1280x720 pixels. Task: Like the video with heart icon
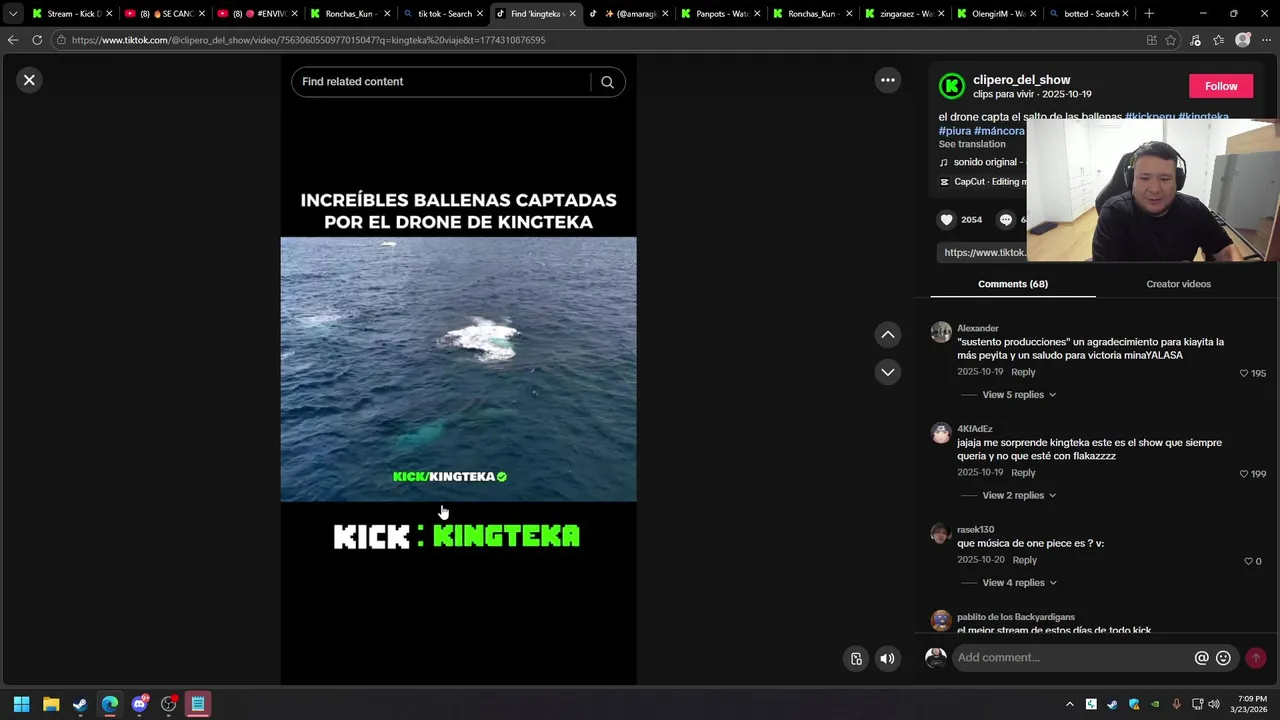pos(947,220)
